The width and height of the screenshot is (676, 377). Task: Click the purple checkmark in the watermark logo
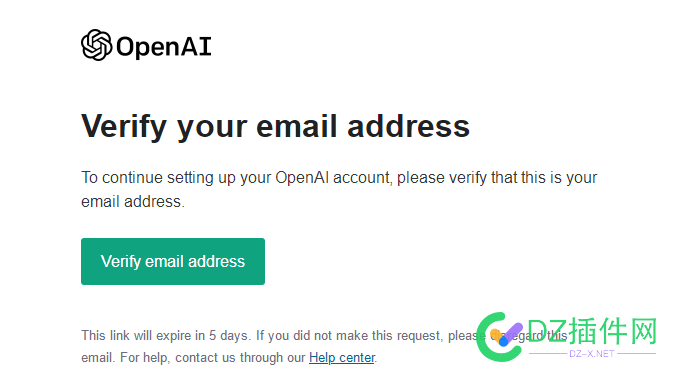(x=514, y=332)
